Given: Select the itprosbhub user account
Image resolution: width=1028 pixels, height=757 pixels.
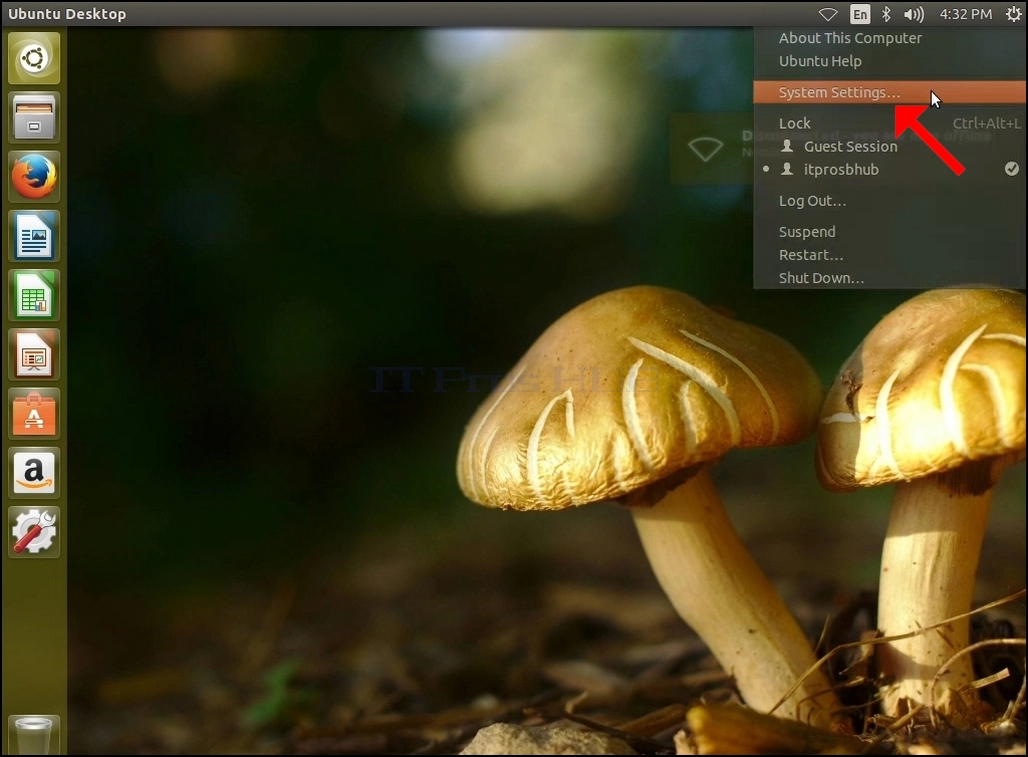Looking at the screenshot, I should pyautogui.click(x=890, y=169).
